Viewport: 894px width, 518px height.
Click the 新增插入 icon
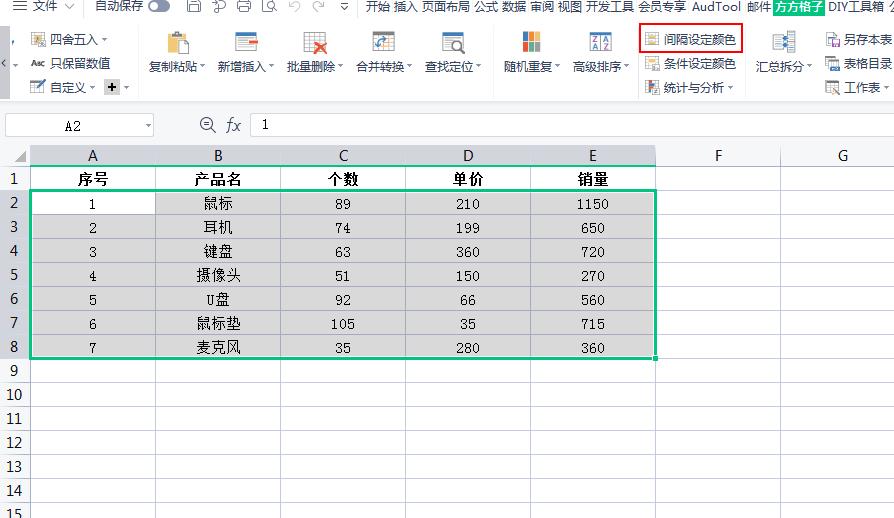(x=246, y=43)
